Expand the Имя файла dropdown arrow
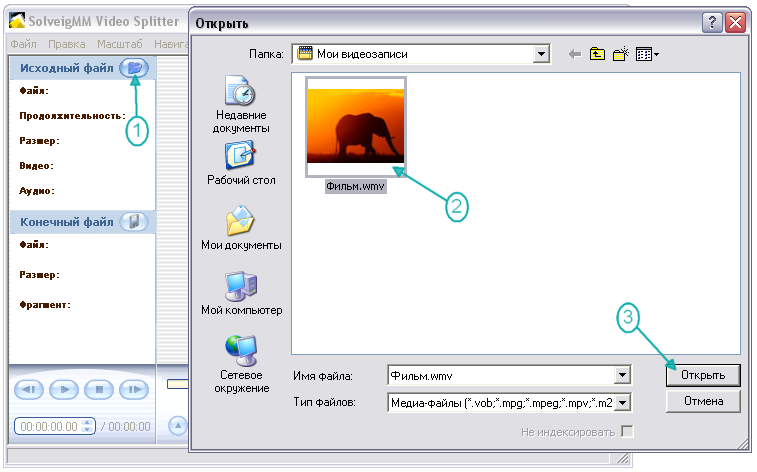757x472 pixels. [622, 375]
